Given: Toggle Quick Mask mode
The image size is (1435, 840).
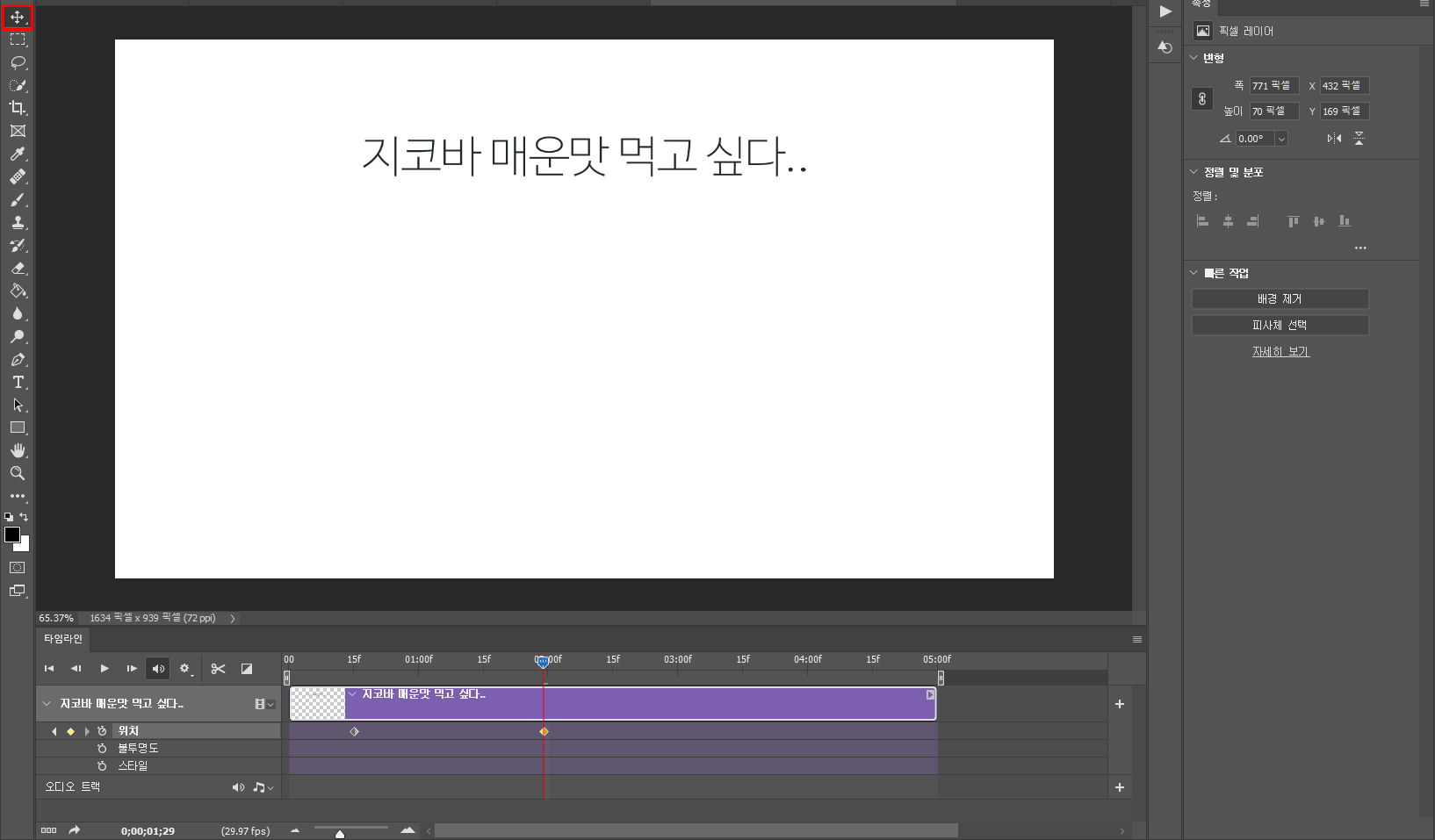Looking at the screenshot, I should click(18, 568).
